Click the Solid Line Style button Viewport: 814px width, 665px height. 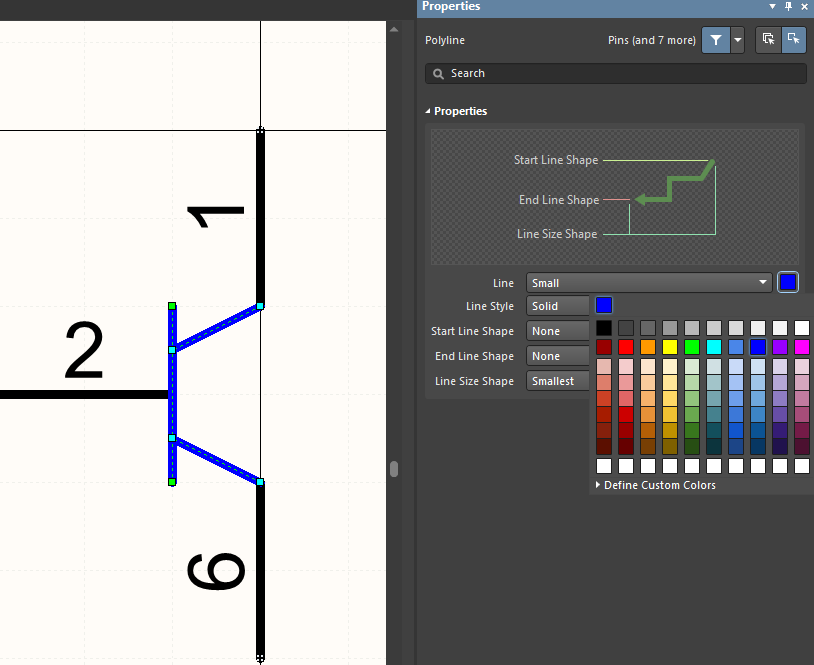[558, 305]
